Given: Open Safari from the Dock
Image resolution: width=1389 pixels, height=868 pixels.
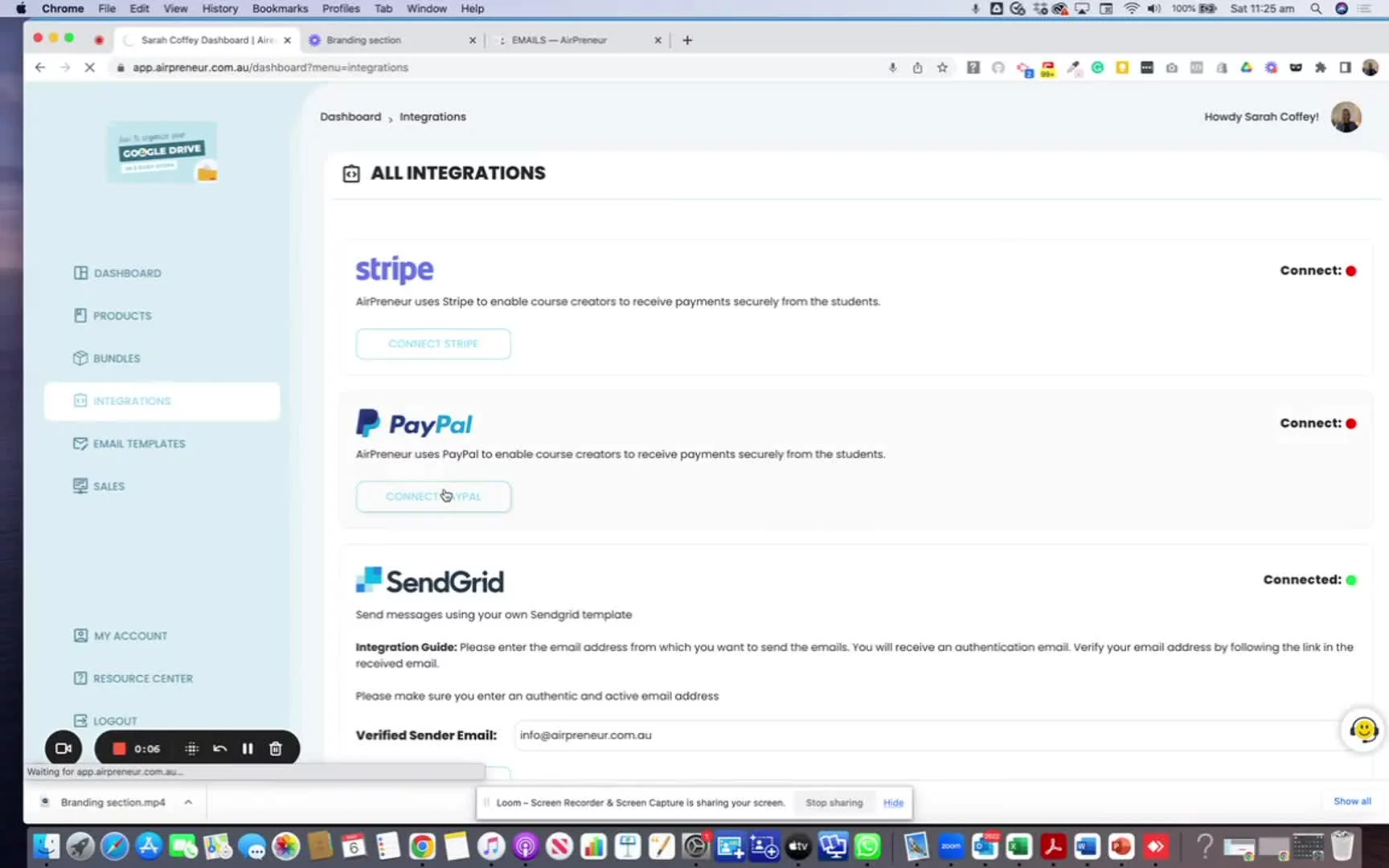Looking at the screenshot, I should (114, 846).
